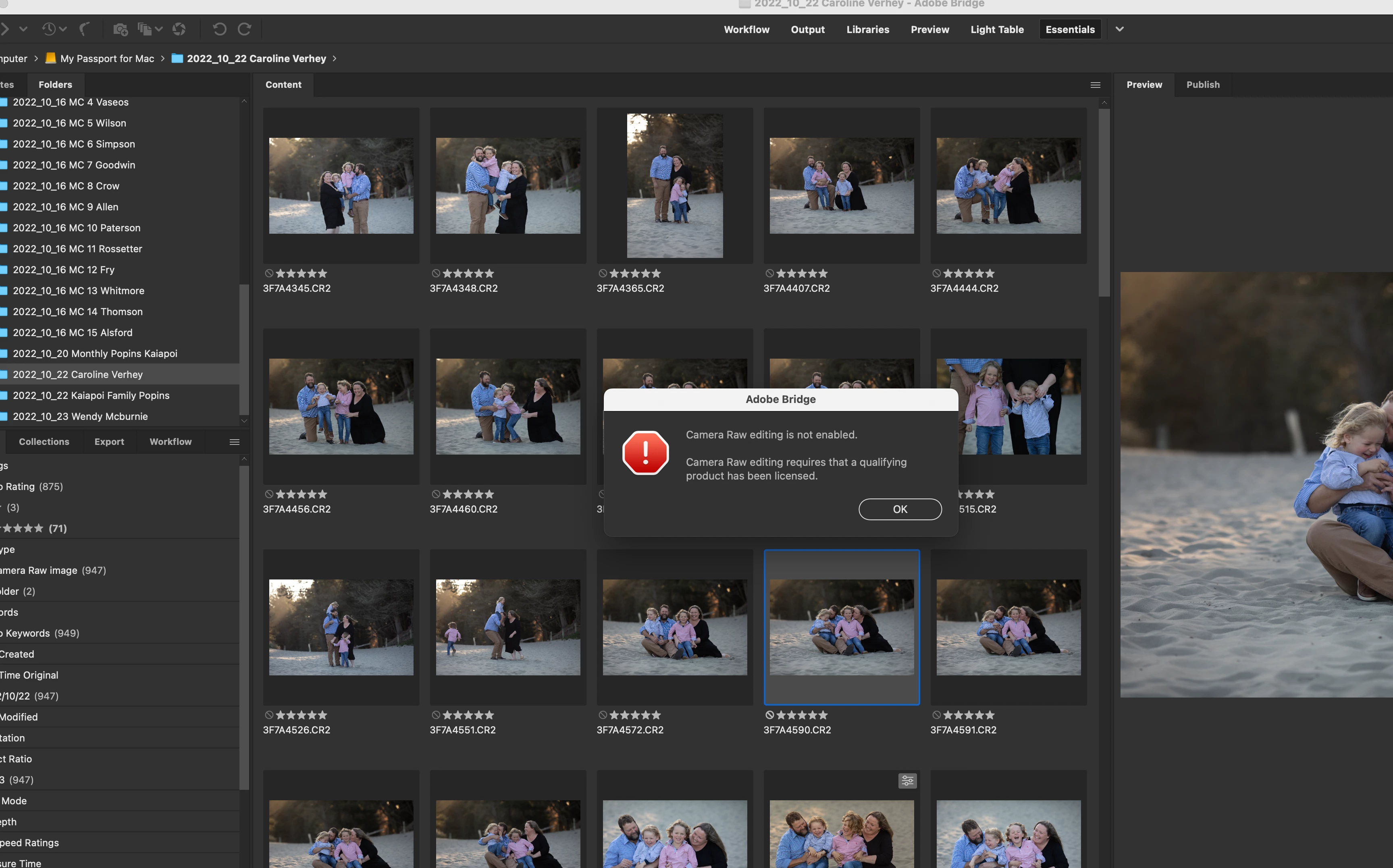Select thumbnail 3F7A4365.CR2
1393x868 pixels.
tap(675, 185)
